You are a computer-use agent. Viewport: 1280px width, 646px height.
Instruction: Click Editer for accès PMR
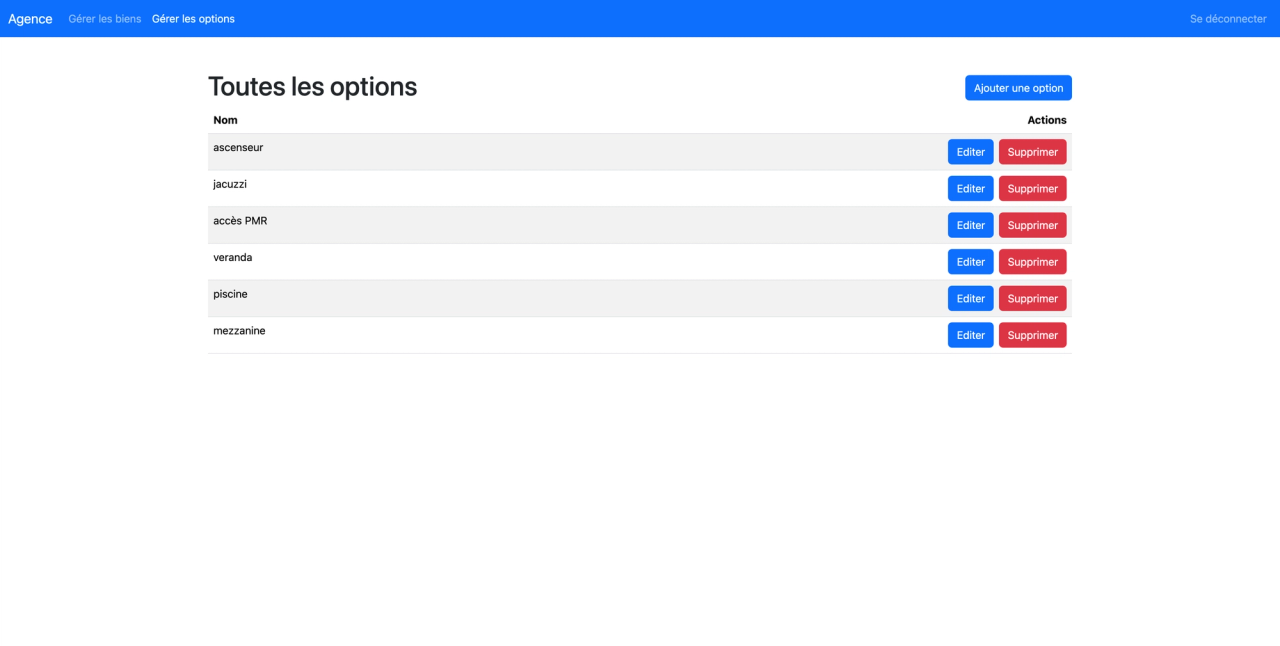970,225
